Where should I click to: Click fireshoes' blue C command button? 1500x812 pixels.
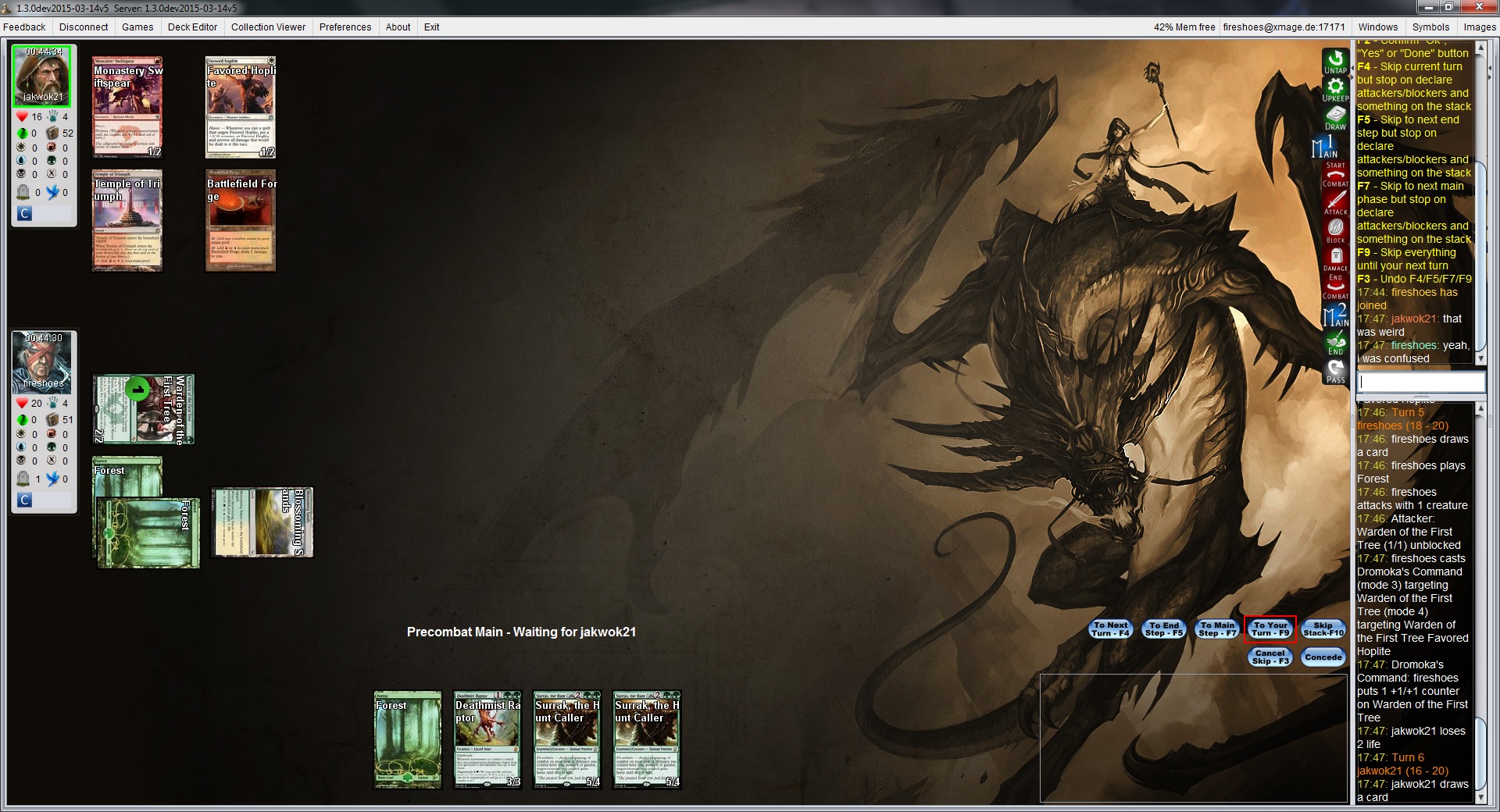click(25, 500)
